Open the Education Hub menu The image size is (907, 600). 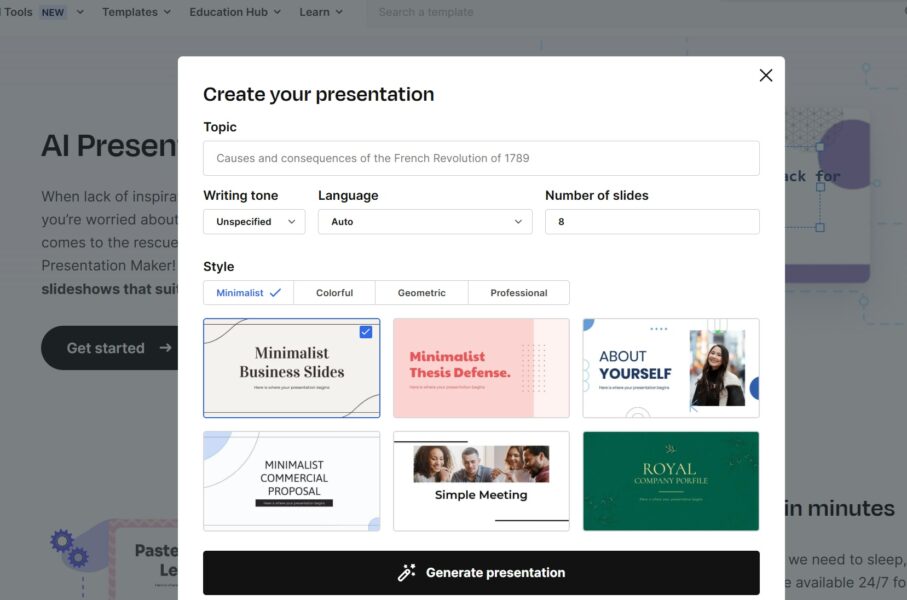(235, 12)
